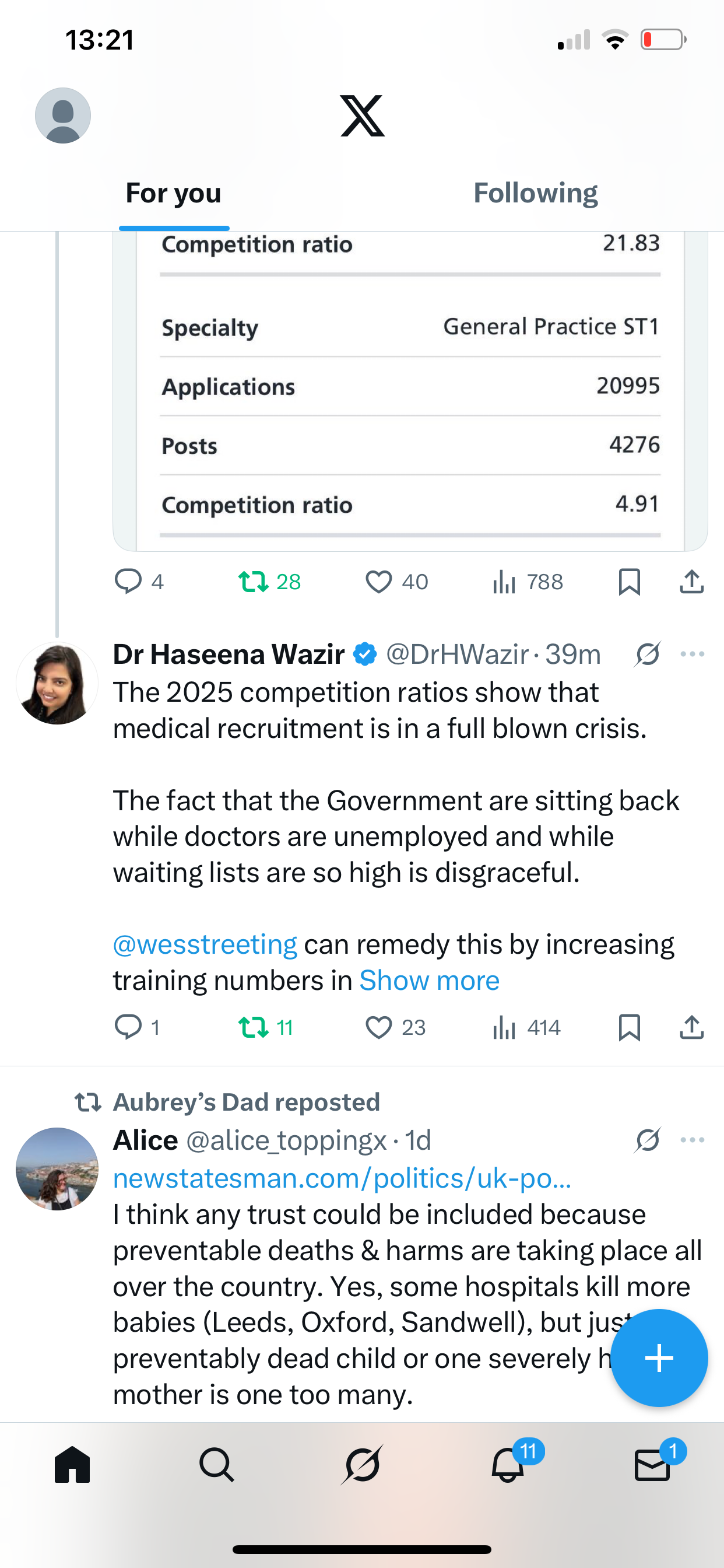
Task: Open the newstatesman.com article link
Action: tap(342, 1178)
